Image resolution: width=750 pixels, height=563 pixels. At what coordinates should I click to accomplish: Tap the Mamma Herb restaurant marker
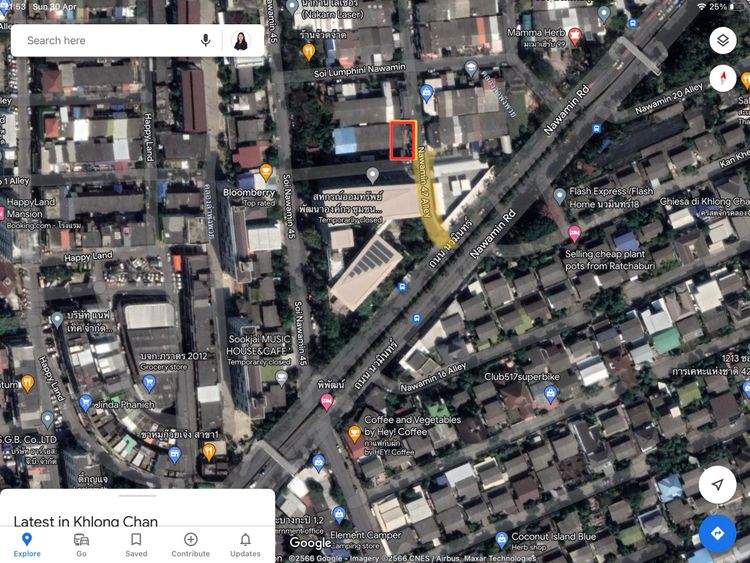tap(575, 35)
